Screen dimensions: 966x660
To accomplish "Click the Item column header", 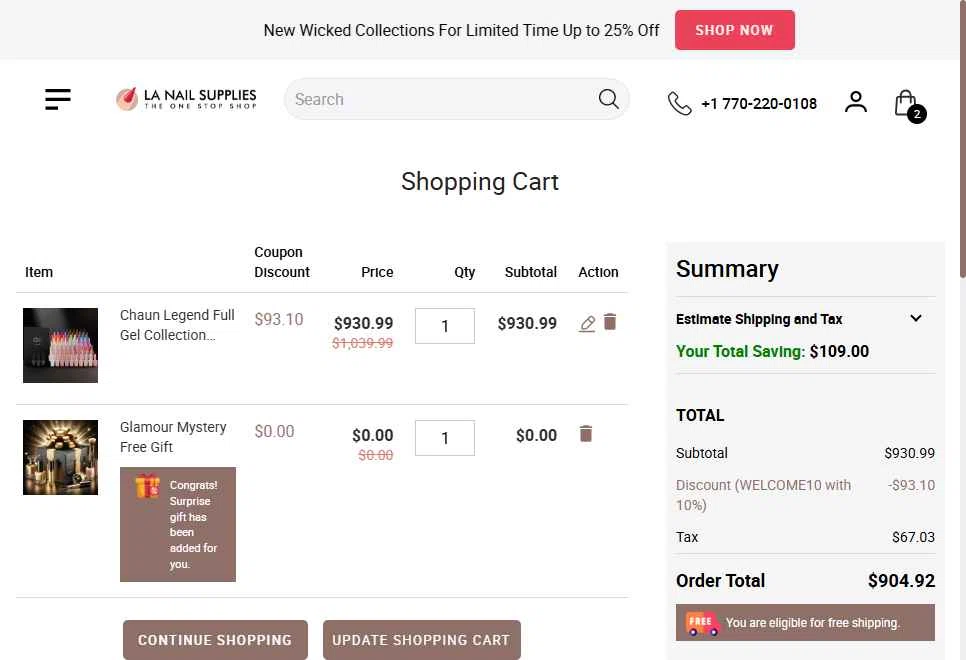I will 39,272.
